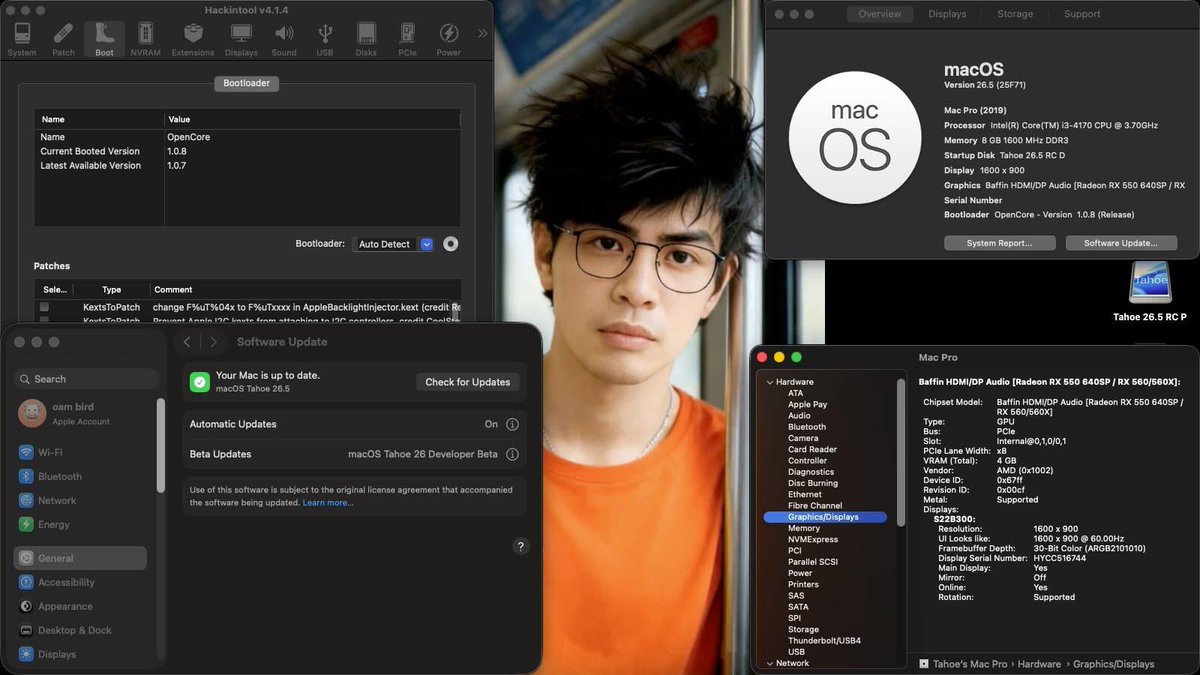
Task: Open the Power lightning icon in Hackintool
Action: [x=448, y=39]
